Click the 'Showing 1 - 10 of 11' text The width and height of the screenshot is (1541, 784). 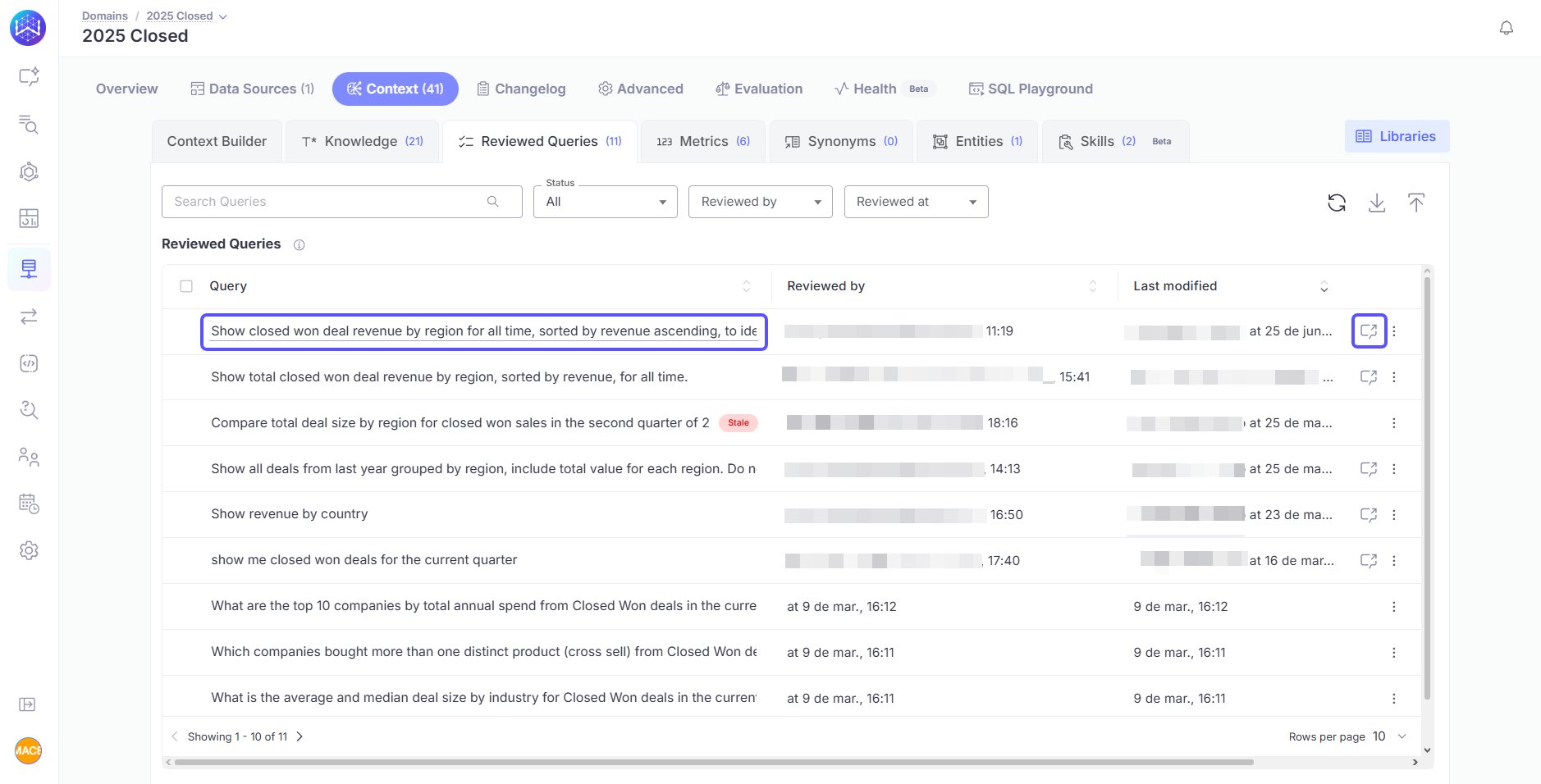[238, 736]
